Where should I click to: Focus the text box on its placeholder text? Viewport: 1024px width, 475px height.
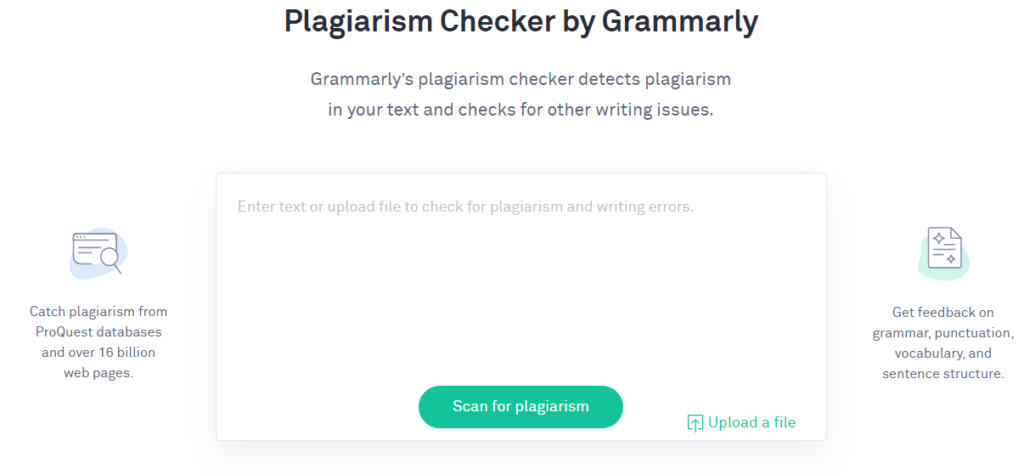(x=465, y=207)
